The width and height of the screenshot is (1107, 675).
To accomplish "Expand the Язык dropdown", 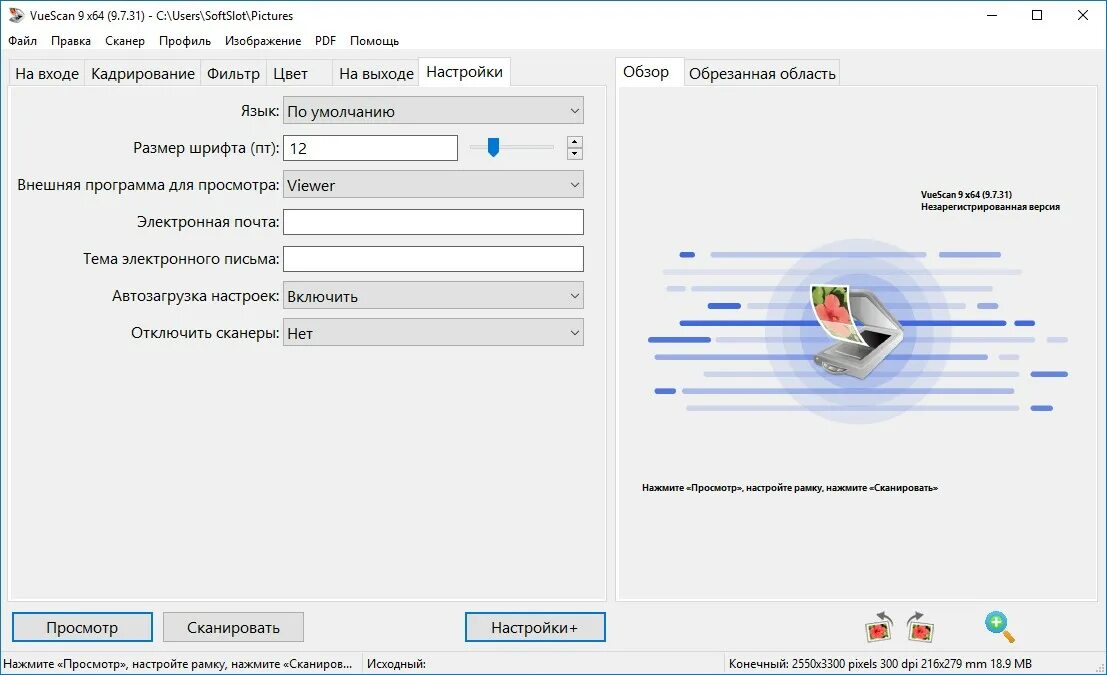I will pos(433,111).
